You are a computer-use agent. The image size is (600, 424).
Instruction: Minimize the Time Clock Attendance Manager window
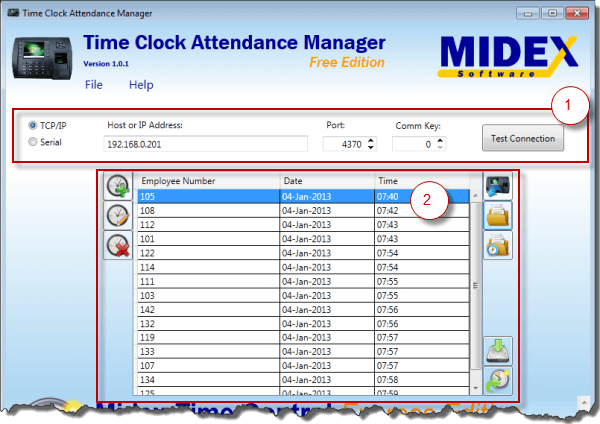(x=528, y=13)
